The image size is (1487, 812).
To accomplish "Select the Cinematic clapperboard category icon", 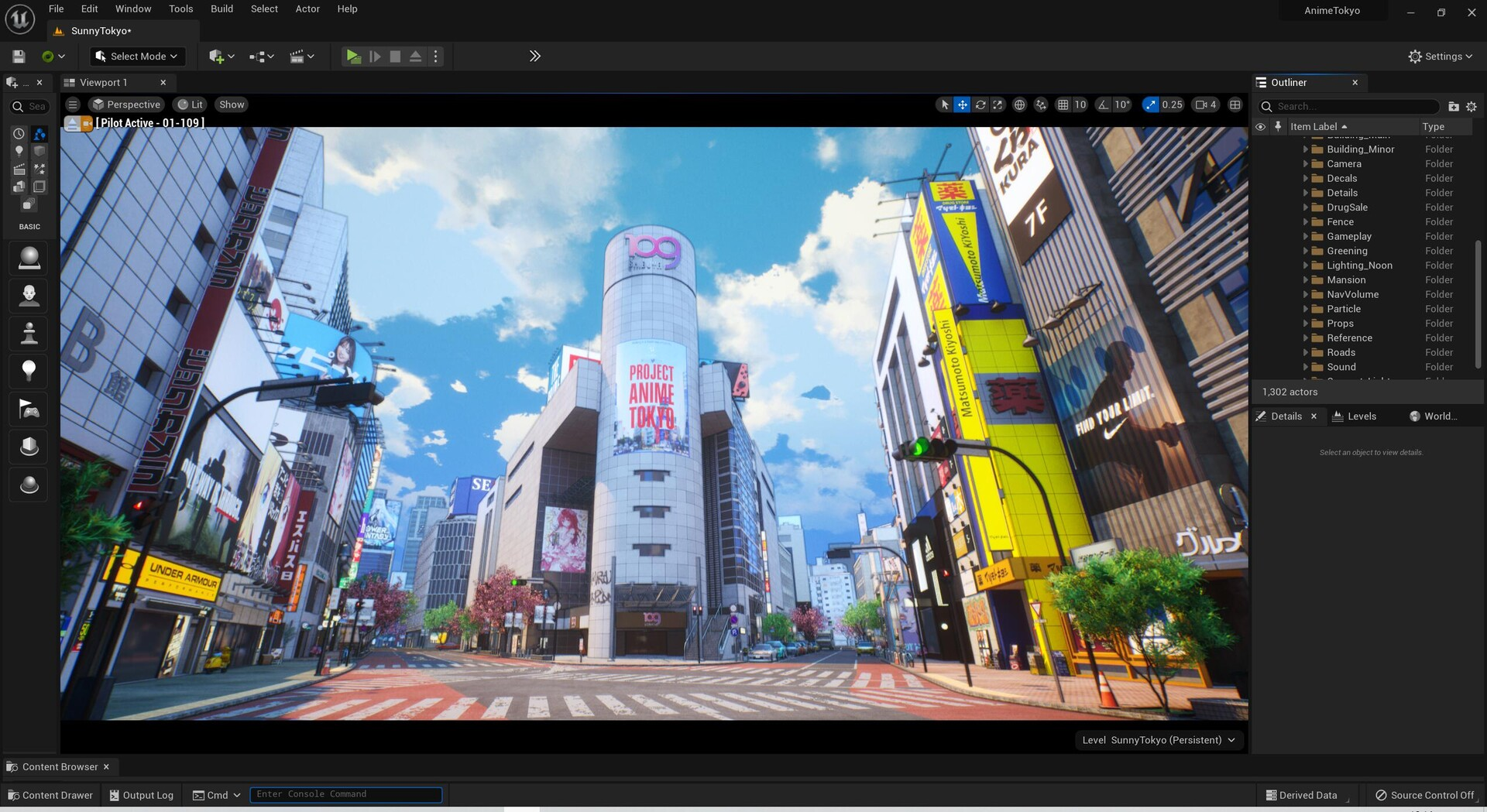I will point(19,169).
